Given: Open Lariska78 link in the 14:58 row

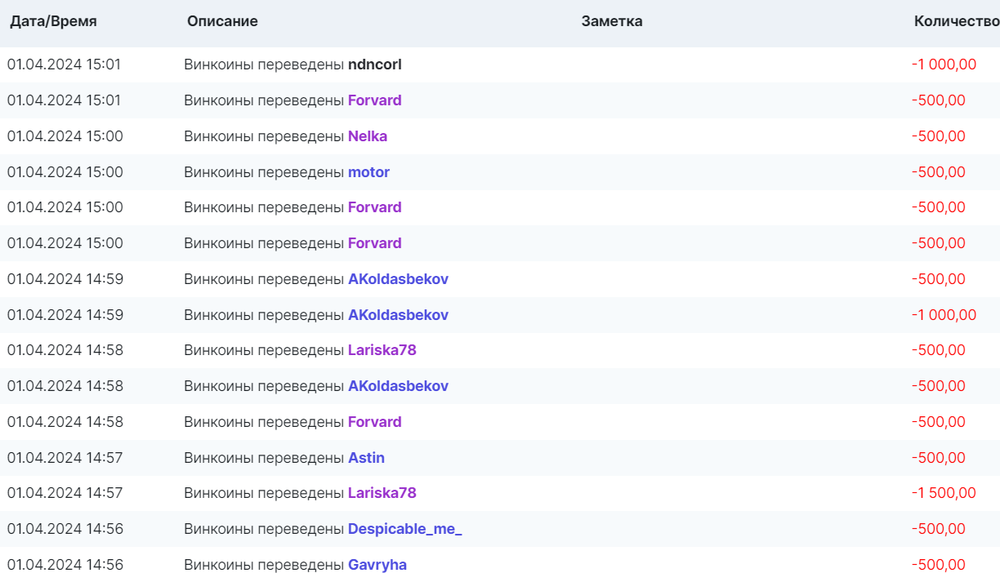Looking at the screenshot, I should pyautogui.click(x=381, y=351).
